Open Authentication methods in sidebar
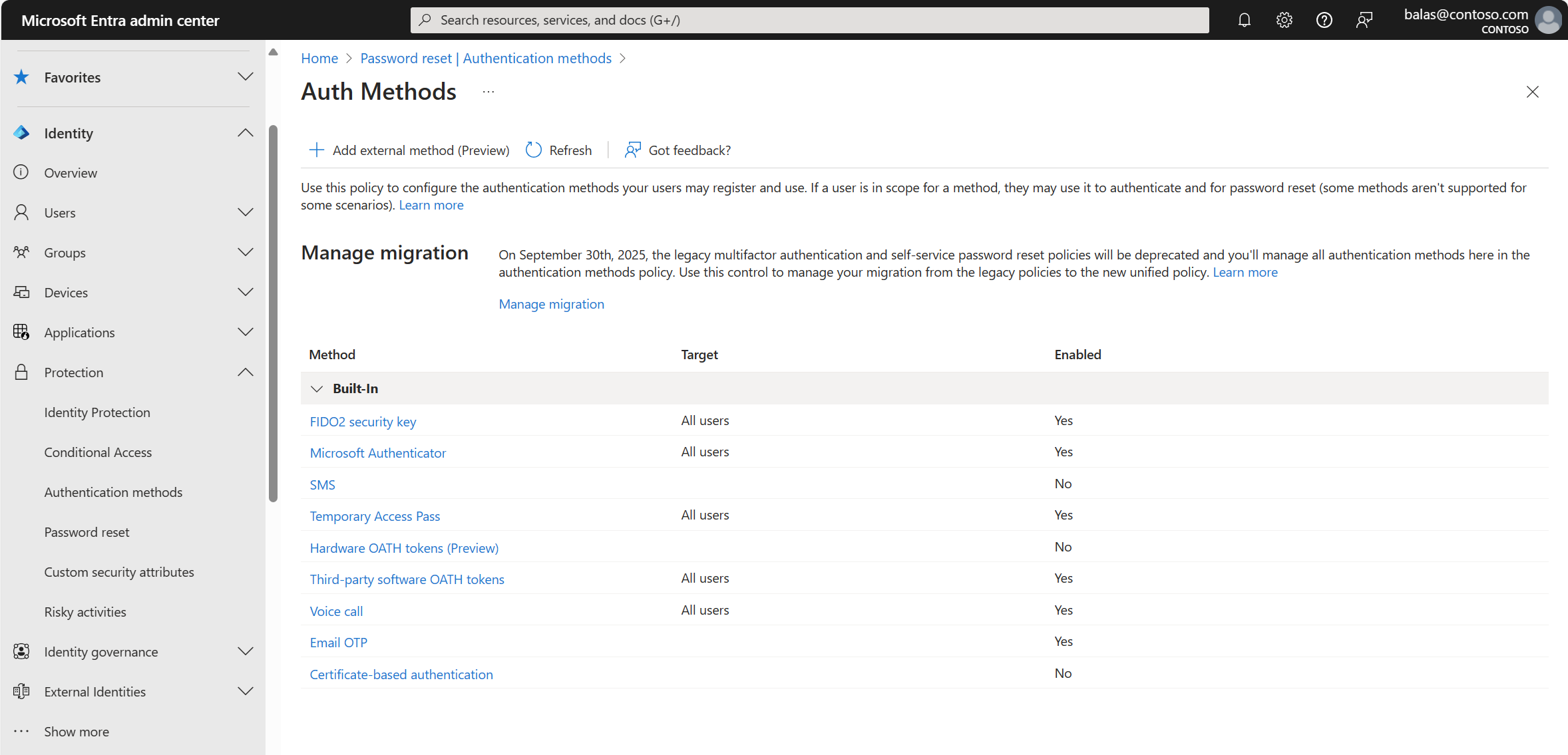This screenshot has height=755, width=1568. pyautogui.click(x=113, y=492)
